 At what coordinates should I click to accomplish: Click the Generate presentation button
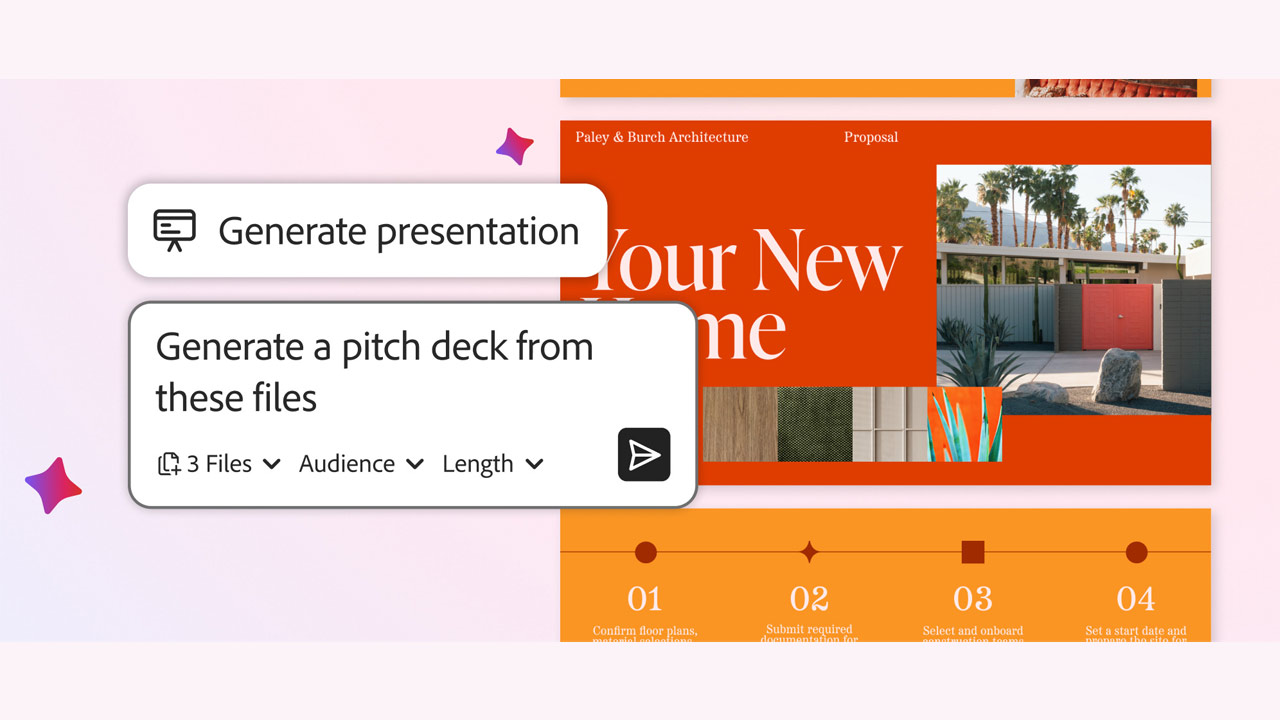[x=367, y=231]
